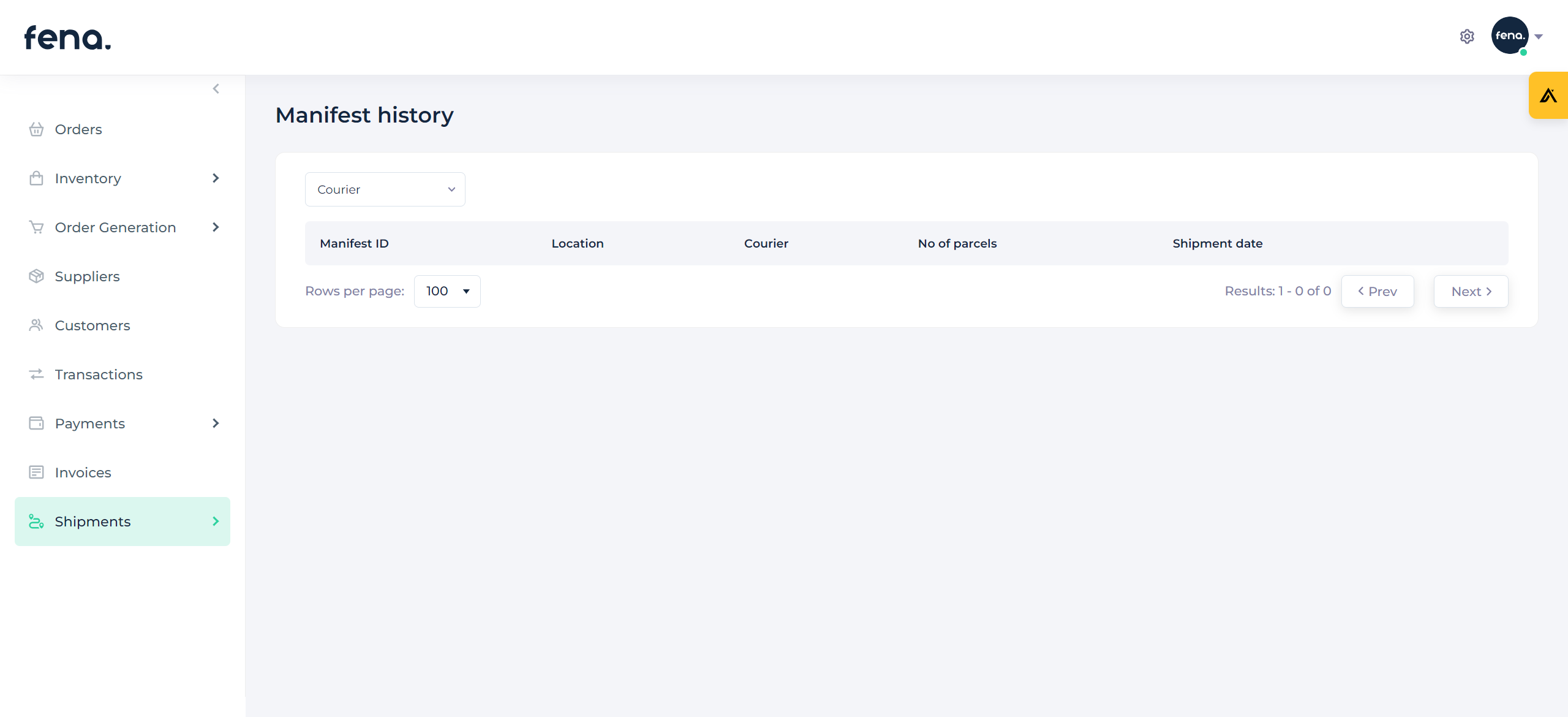Click the Manifest ID column header
1568x717 pixels.
coord(354,243)
